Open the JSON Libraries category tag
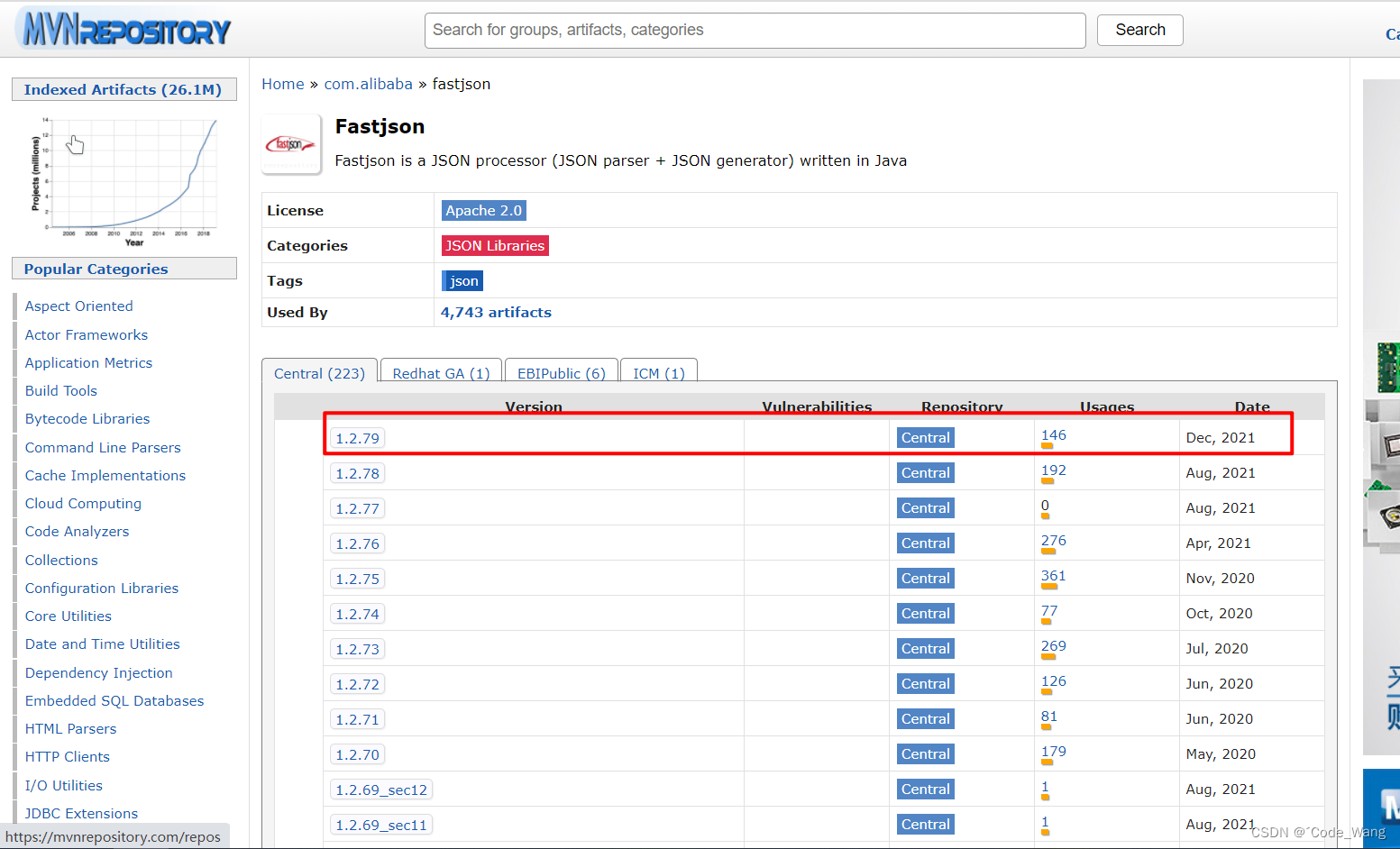Image resolution: width=1400 pixels, height=849 pixels. point(495,245)
